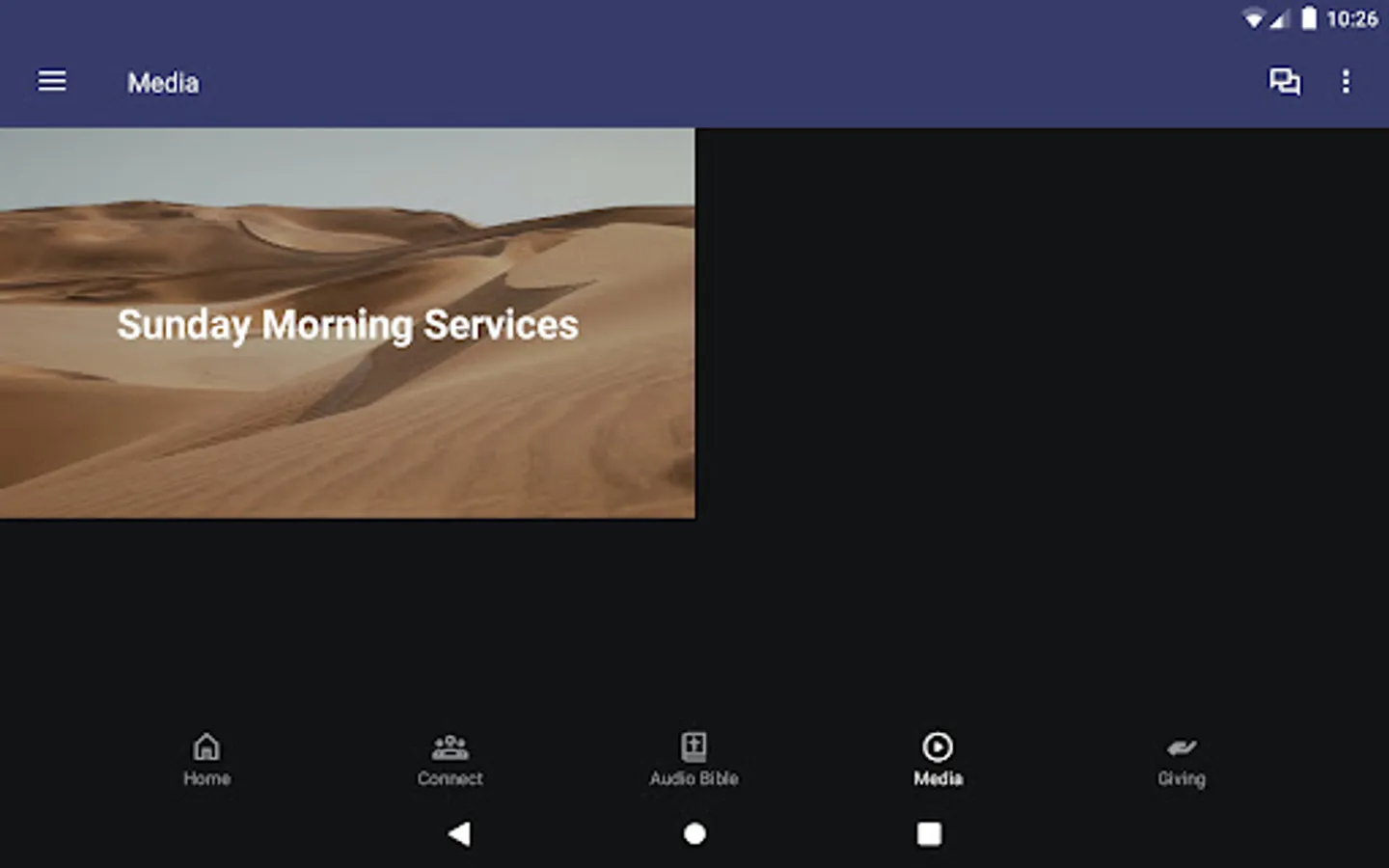Select the Media tab
The image size is (1389, 868).
click(938, 760)
